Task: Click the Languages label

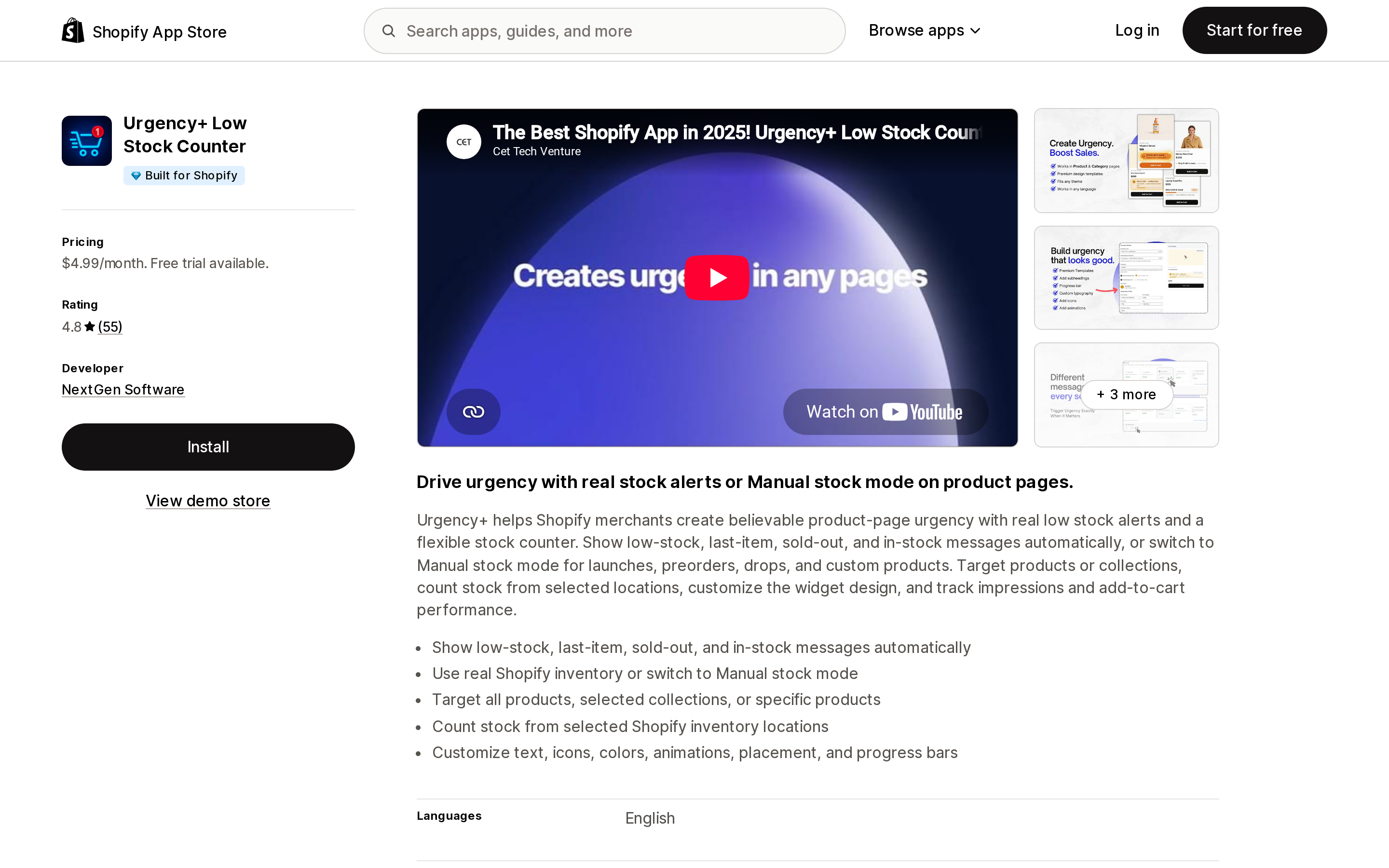Action: (449, 816)
